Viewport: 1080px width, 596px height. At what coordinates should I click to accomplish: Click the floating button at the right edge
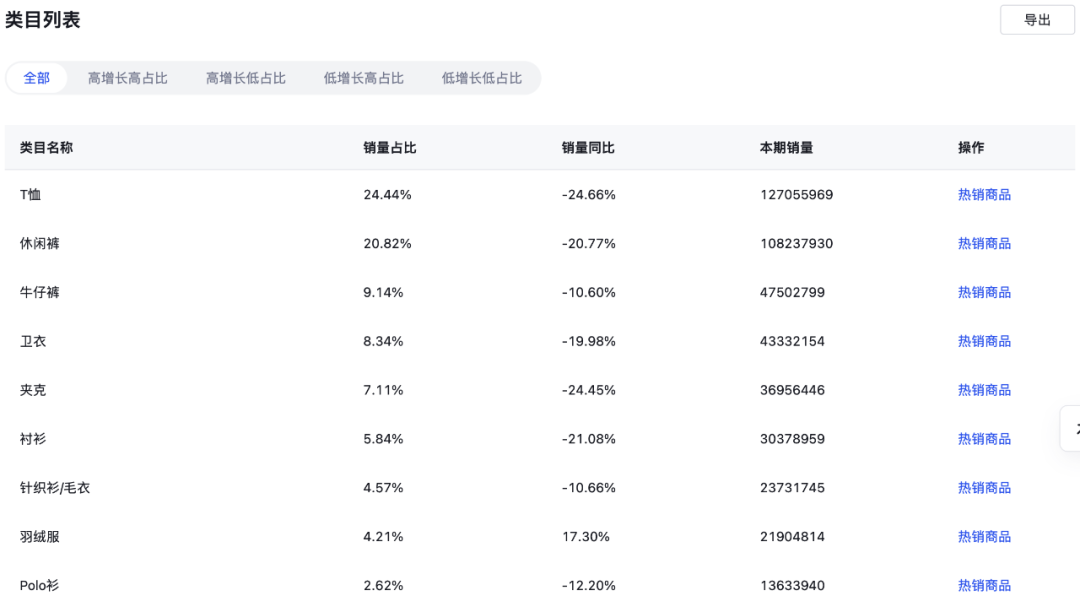tap(1071, 429)
